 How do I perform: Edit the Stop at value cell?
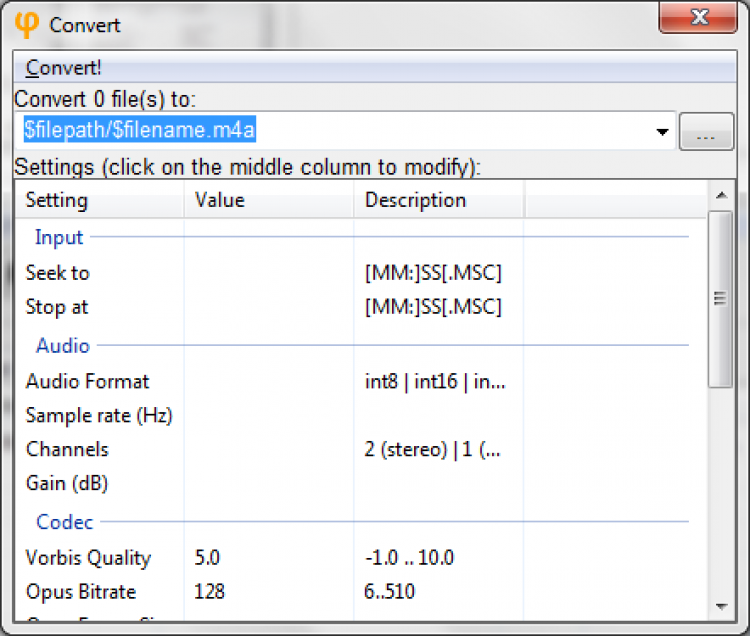(268, 307)
